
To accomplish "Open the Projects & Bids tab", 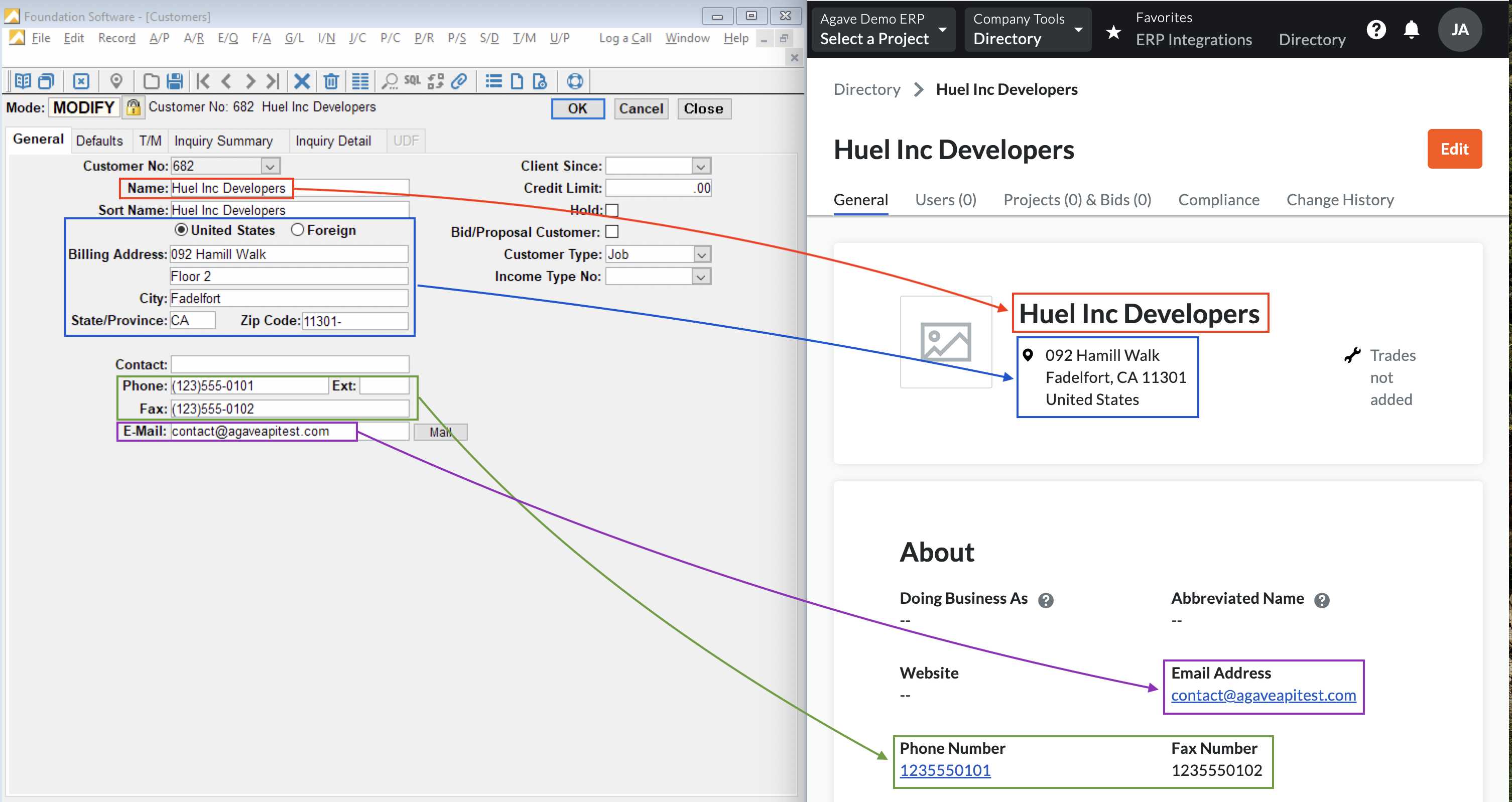I will 1076,200.
